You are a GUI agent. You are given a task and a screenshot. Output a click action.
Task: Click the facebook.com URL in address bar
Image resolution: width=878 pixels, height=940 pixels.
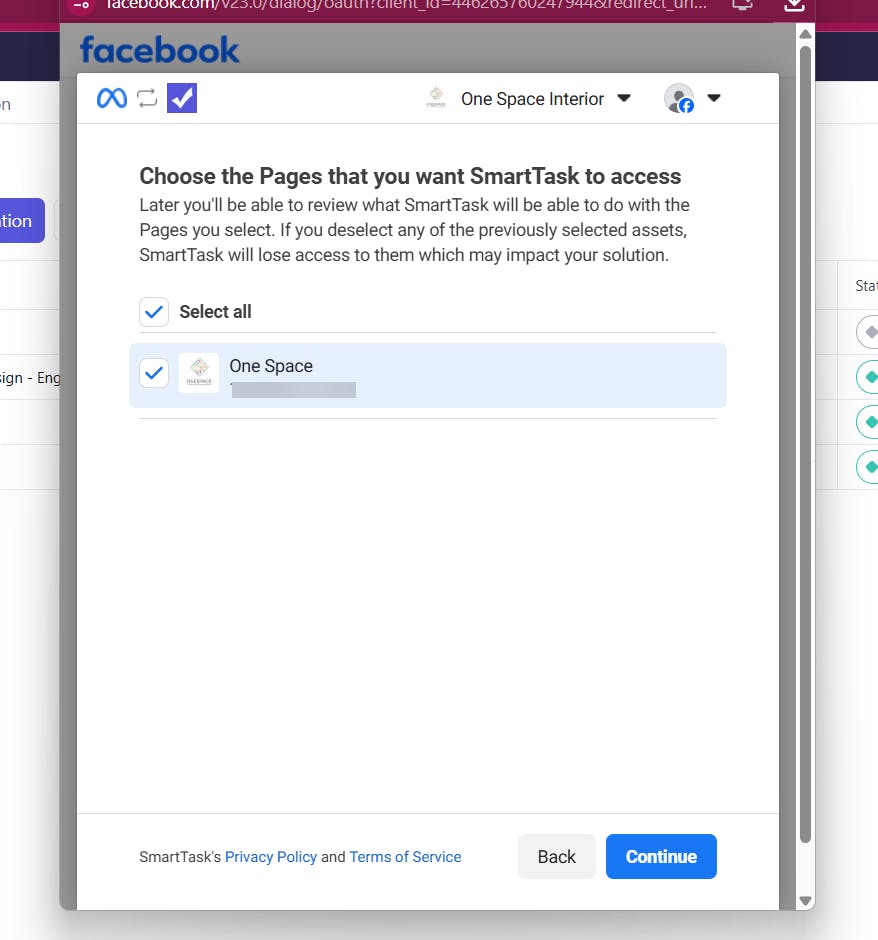pos(406,5)
